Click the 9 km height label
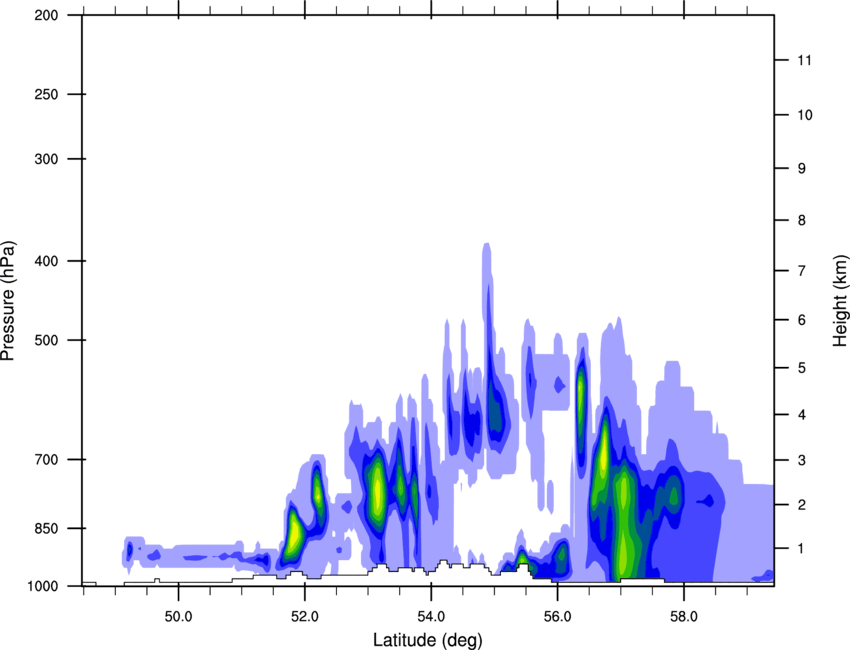Screen dimensions: 850x650 pyautogui.click(x=802, y=169)
